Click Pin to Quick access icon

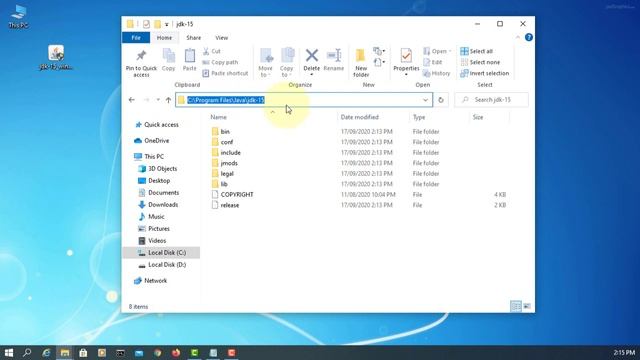pos(141,56)
